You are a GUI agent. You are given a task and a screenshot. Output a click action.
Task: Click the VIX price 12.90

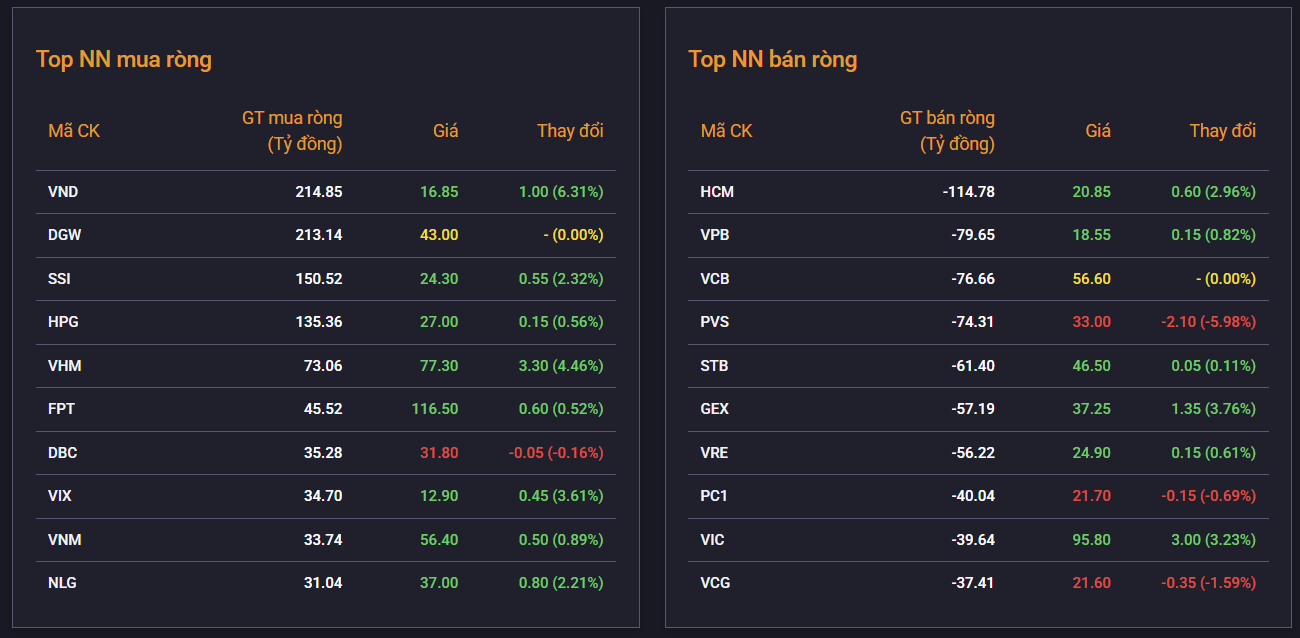[439, 496]
